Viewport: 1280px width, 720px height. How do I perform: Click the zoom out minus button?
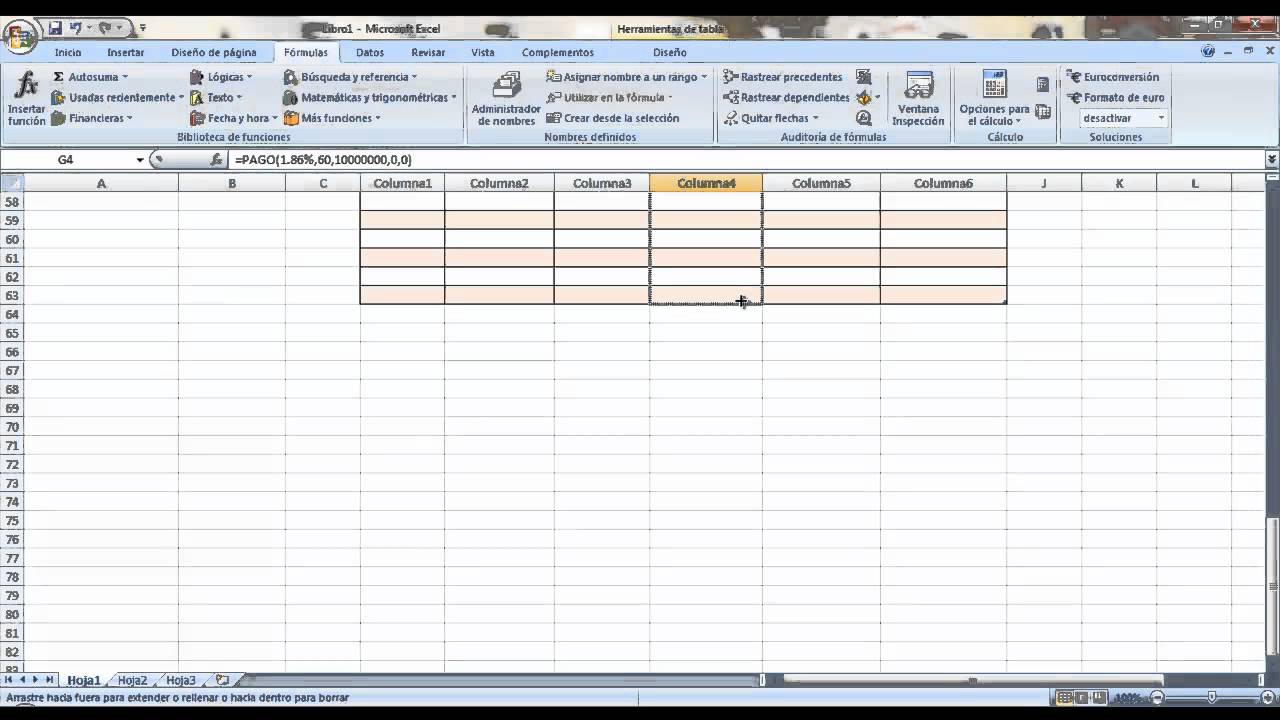pos(1157,697)
